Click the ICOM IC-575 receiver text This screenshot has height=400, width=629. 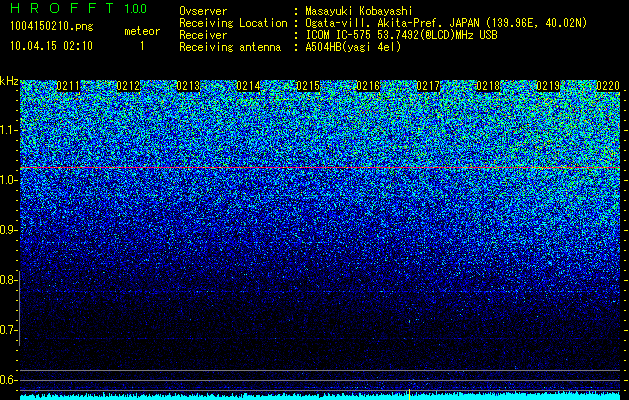[401, 35]
